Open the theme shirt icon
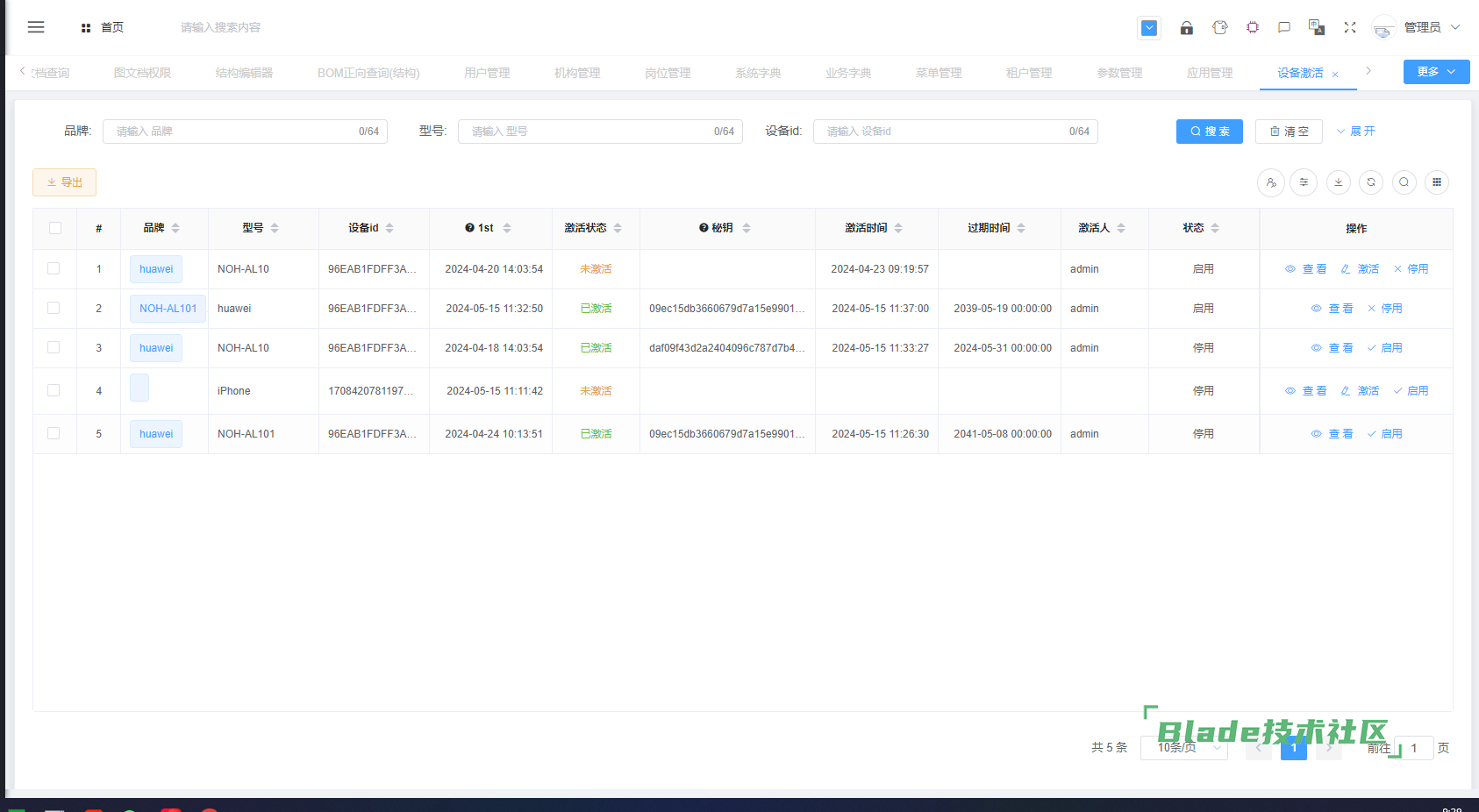The height and width of the screenshot is (812, 1479). [1219, 28]
